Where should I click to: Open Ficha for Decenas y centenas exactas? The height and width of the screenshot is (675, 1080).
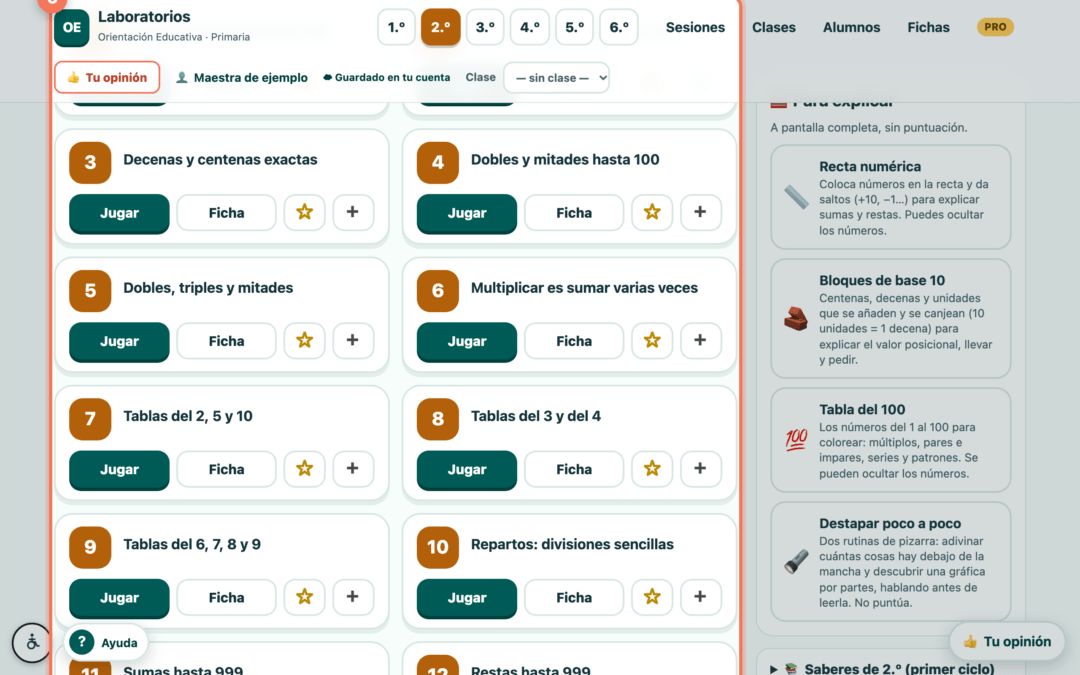coord(227,213)
